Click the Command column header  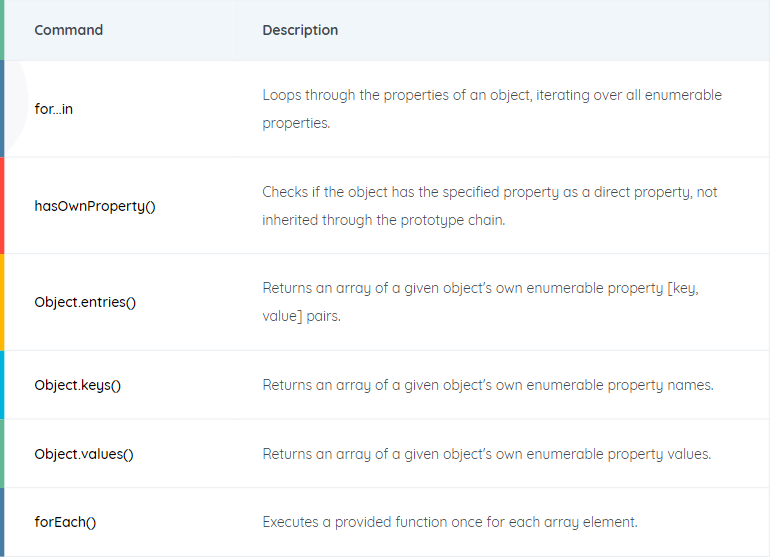point(69,30)
